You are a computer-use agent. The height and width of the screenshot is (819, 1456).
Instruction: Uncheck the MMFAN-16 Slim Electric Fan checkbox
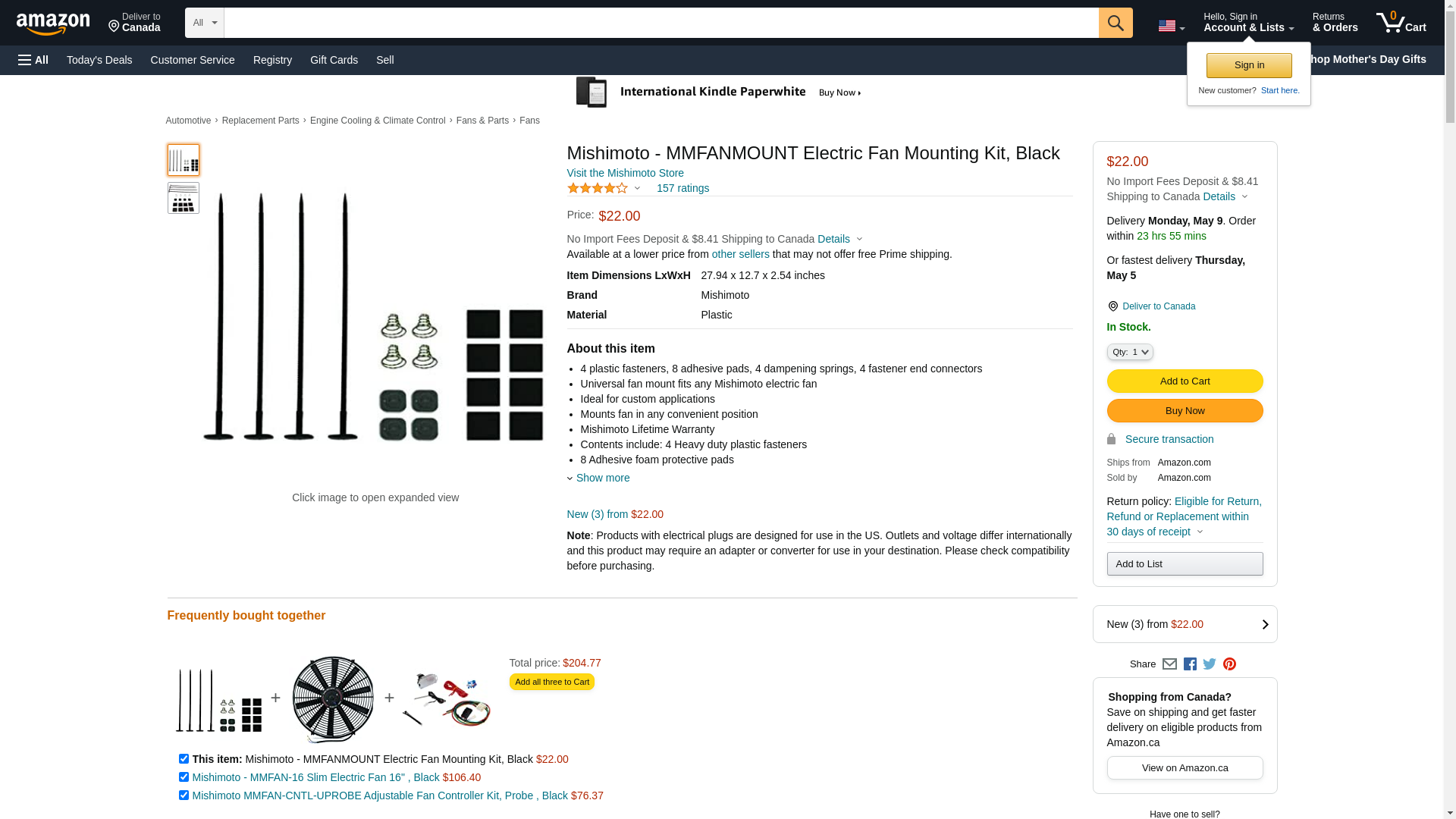coord(184,777)
